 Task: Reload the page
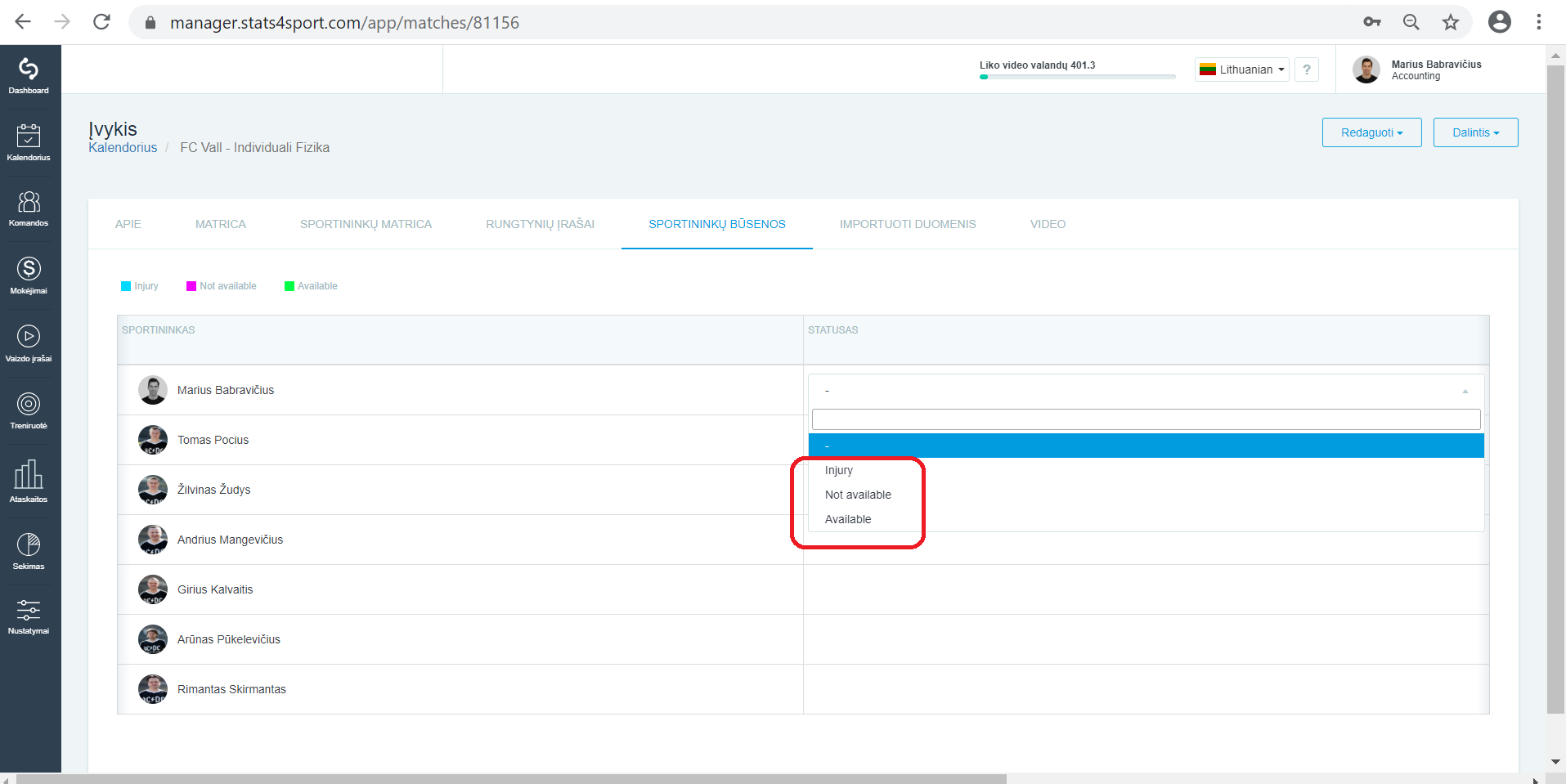click(101, 22)
